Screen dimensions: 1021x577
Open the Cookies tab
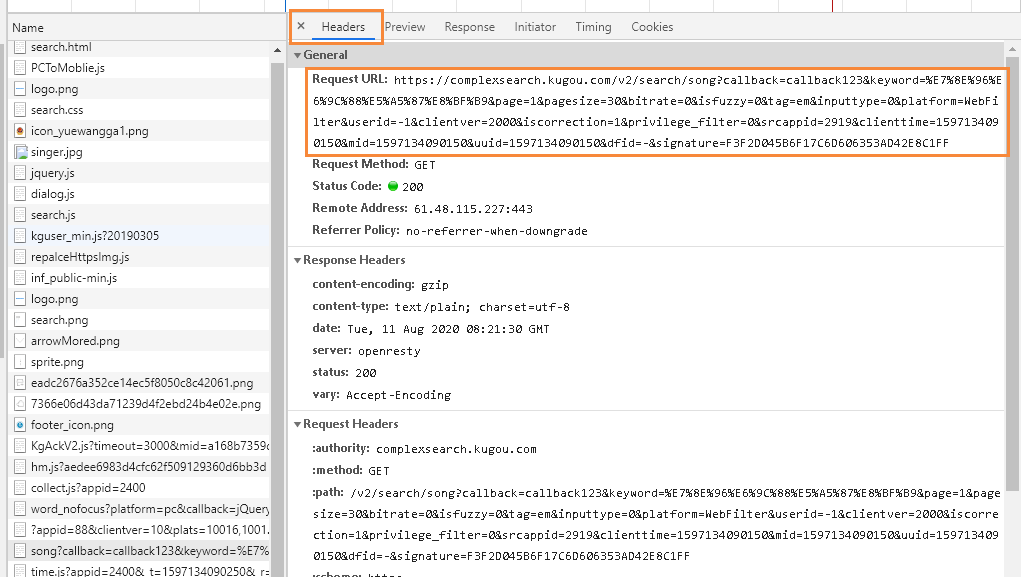[x=652, y=27]
